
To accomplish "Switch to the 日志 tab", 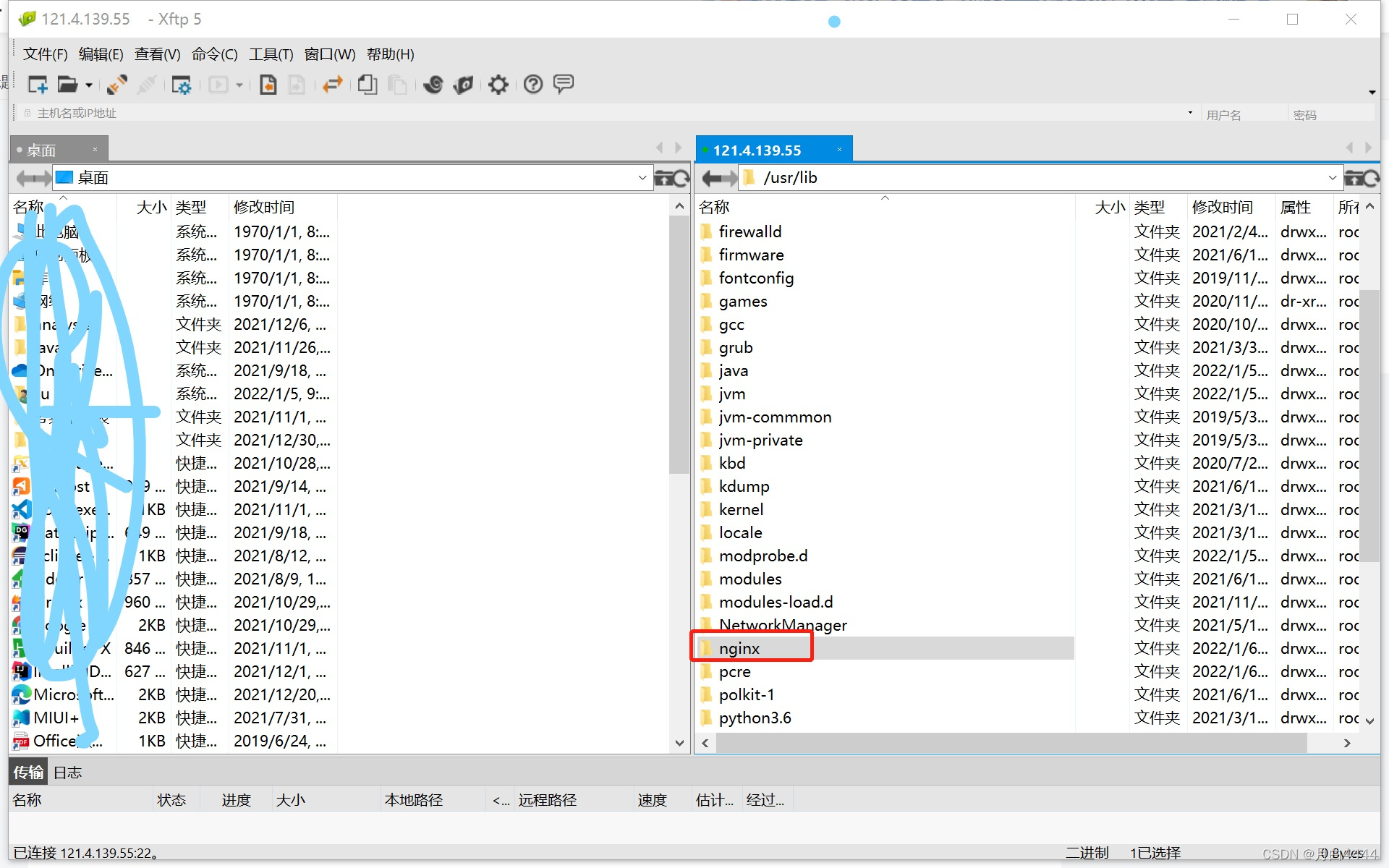I will (x=68, y=773).
